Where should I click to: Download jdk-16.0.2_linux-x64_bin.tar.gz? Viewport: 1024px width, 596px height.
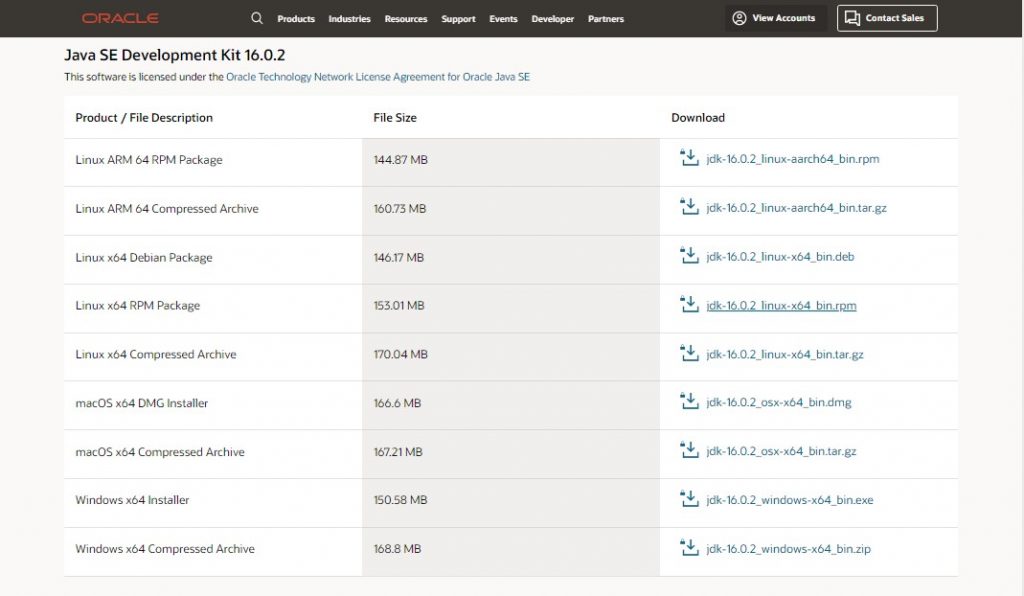pyautogui.click(x=784, y=354)
